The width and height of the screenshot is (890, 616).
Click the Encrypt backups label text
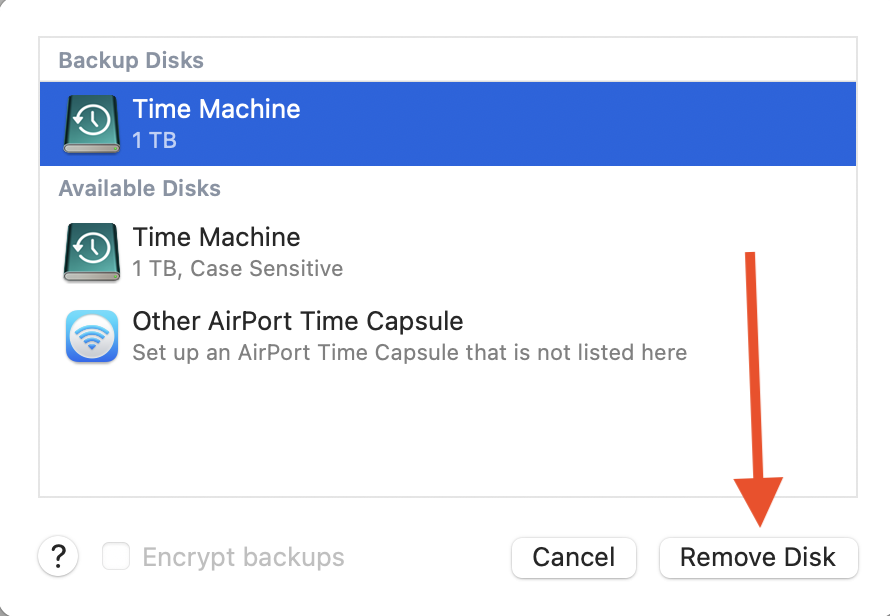tap(243, 557)
